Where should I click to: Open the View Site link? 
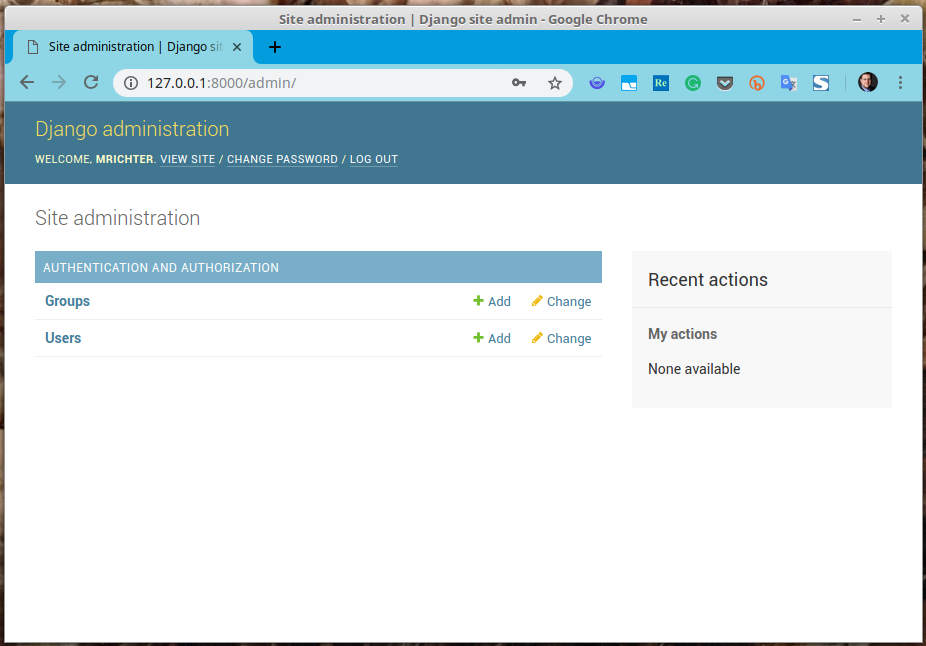click(x=187, y=159)
